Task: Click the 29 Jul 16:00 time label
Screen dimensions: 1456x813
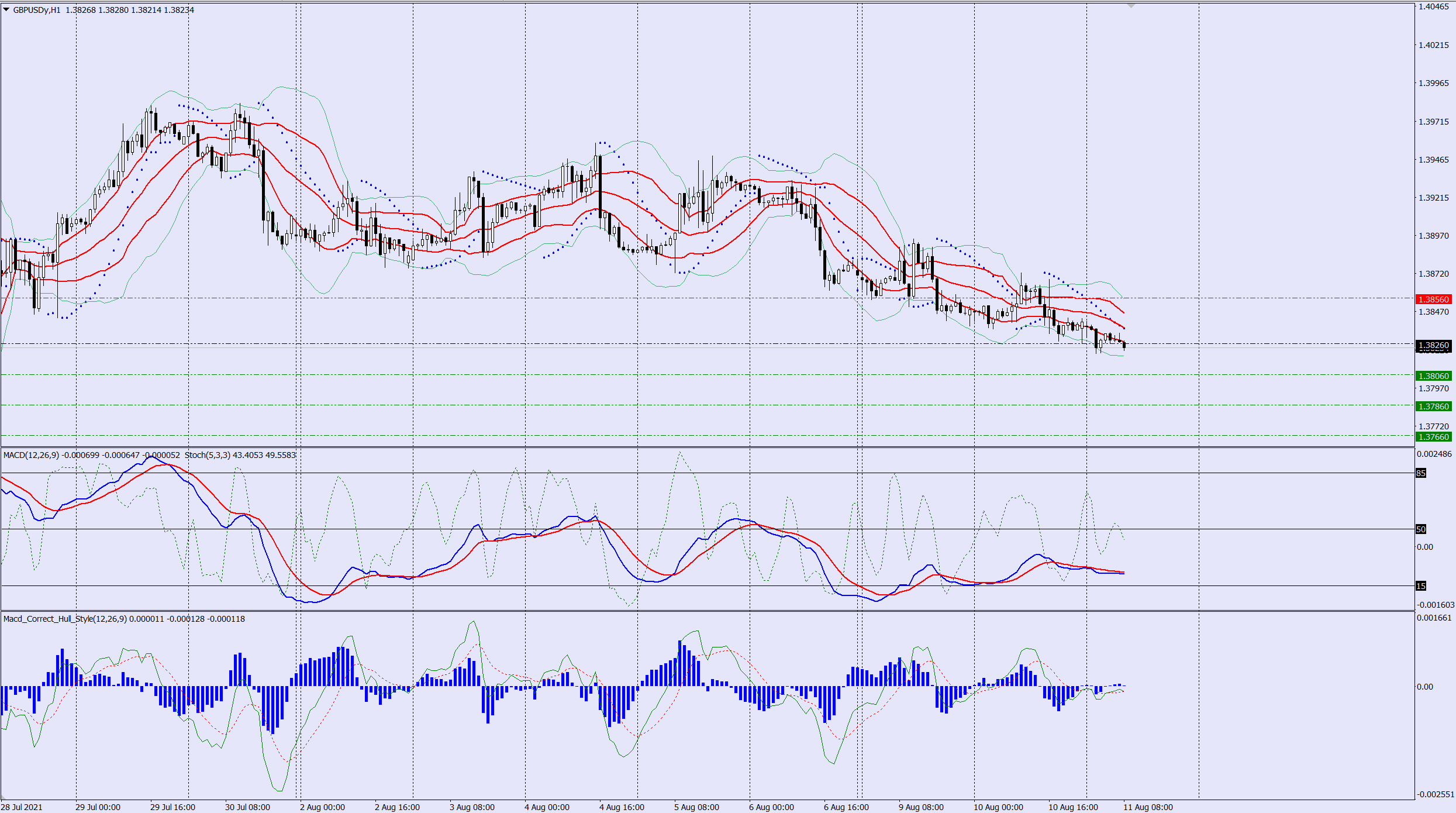Action: [x=172, y=807]
